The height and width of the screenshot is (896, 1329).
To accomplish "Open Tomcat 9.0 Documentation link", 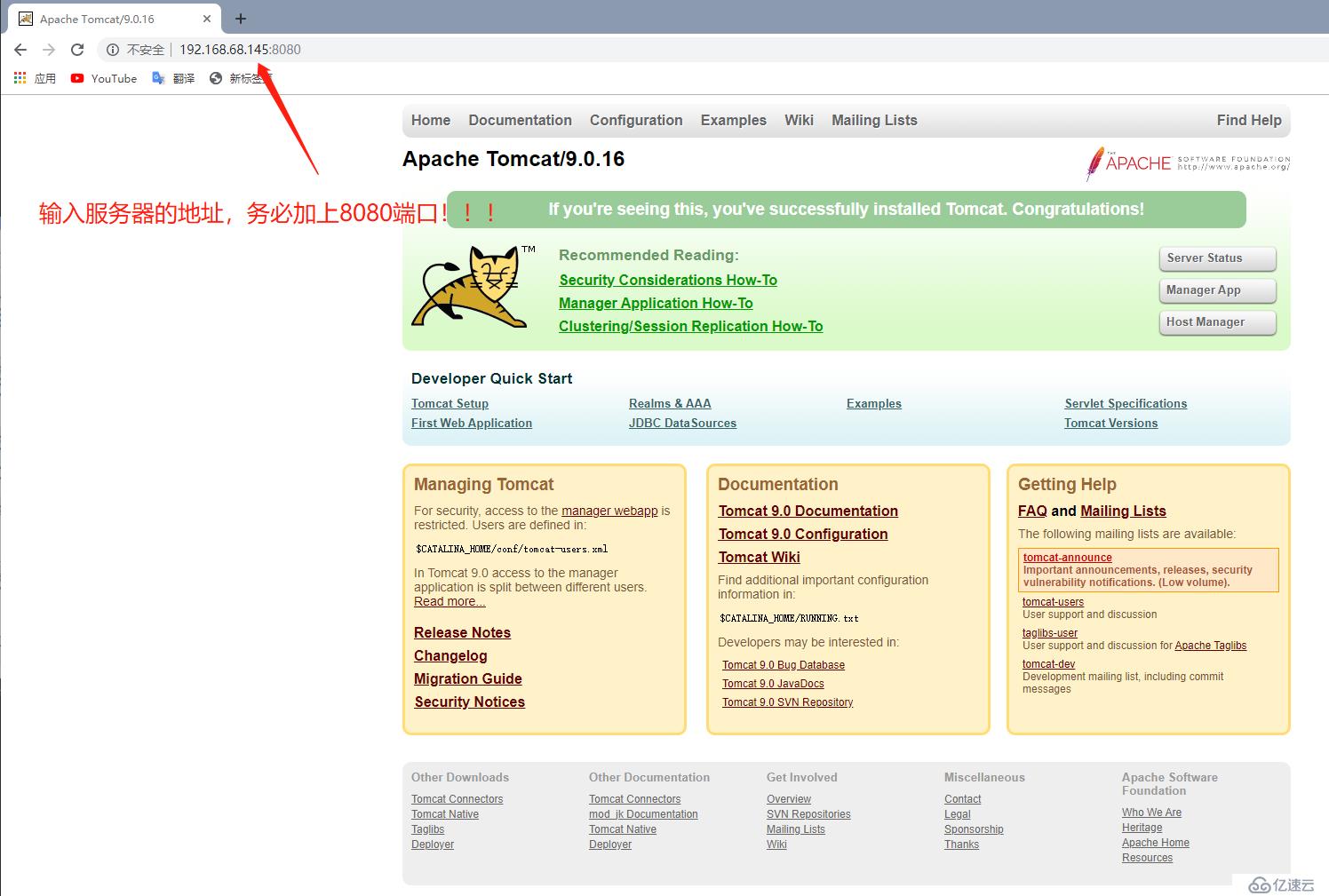I will (x=808, y=511).
